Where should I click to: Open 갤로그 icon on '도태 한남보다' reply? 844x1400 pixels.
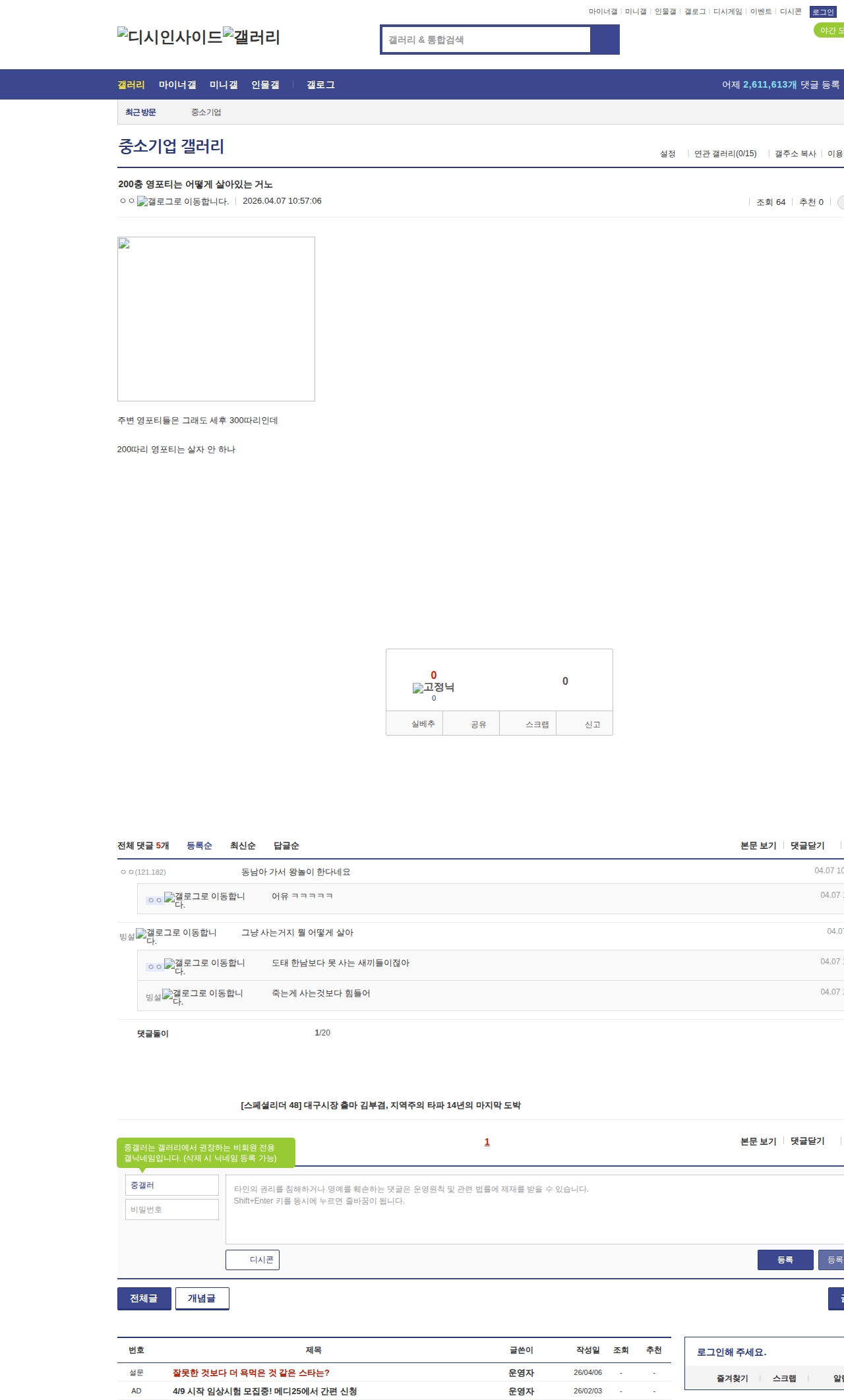pos(204,966)
